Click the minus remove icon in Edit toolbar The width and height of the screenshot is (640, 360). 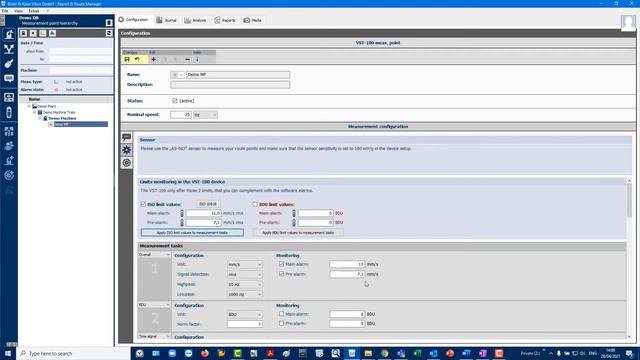tap(187, 60)
